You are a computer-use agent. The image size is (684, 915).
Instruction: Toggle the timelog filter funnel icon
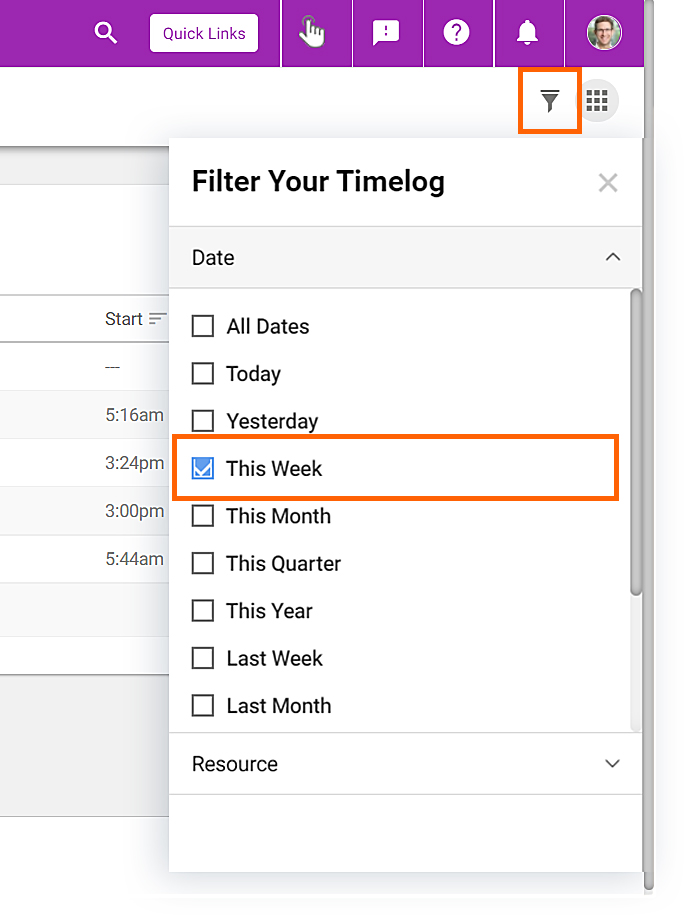(550, 101)
